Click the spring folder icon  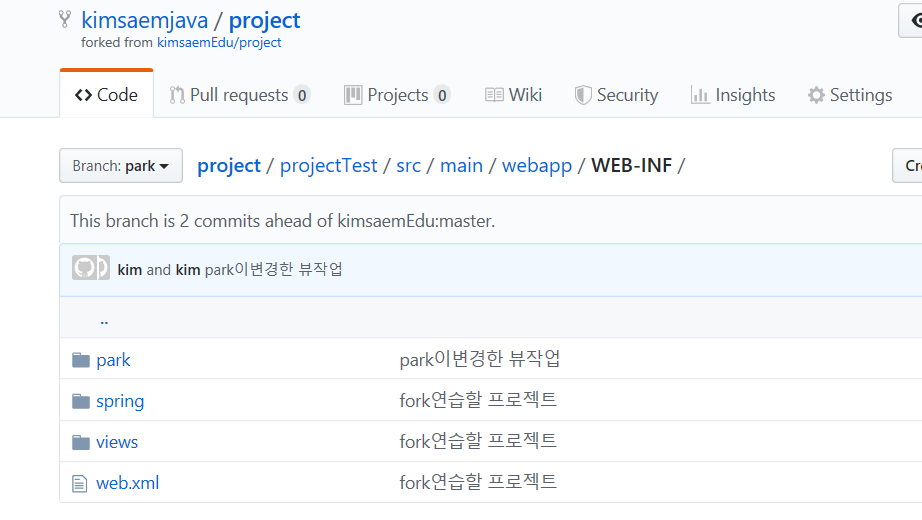[x=81, y=401]
